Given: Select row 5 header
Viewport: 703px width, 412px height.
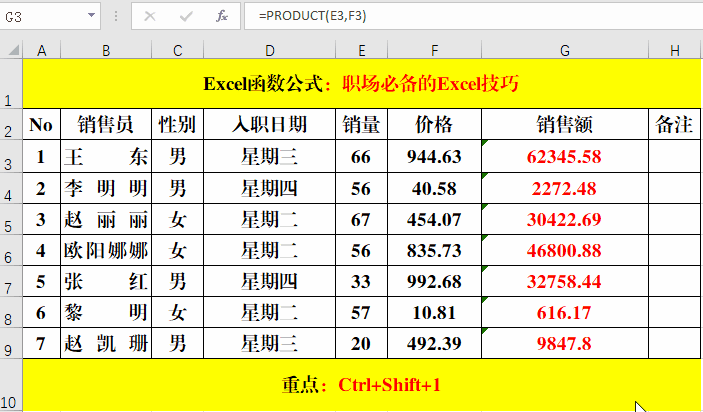Looking at the screenshot, I should coord(11,219).
